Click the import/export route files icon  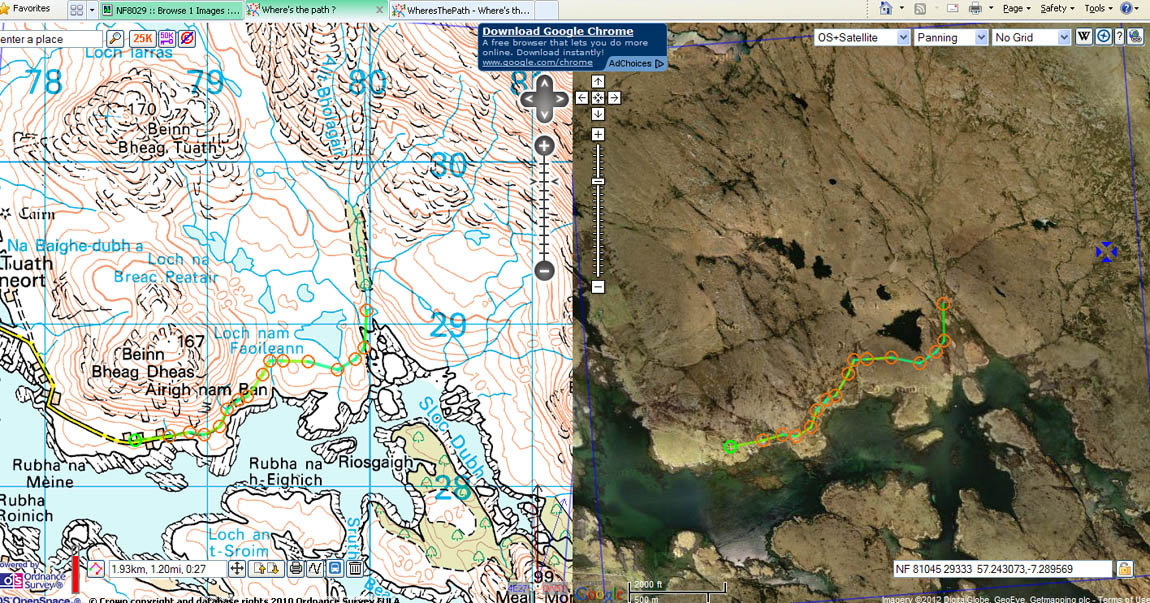(266, 569)
